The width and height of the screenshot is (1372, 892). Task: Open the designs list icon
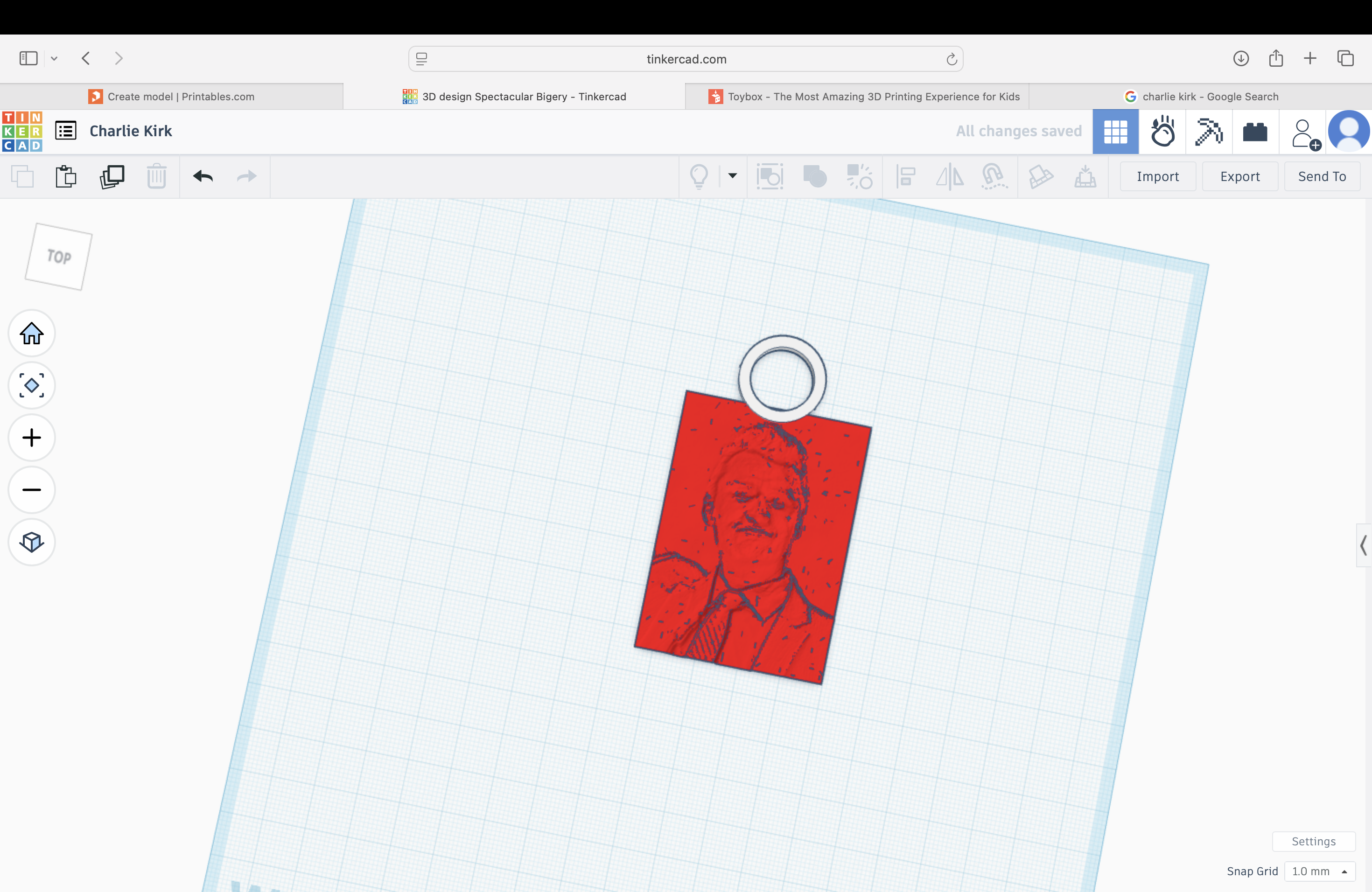tap(66, 131)
